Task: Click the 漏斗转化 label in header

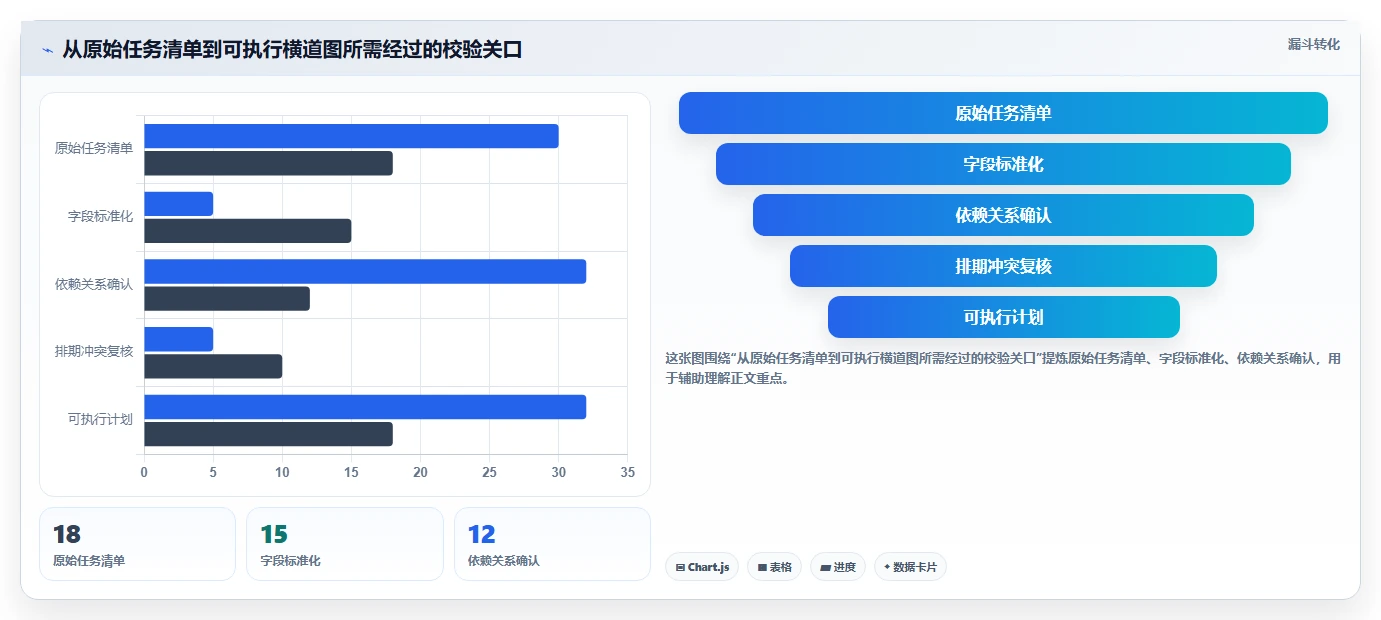Action: coord(1313,44)
